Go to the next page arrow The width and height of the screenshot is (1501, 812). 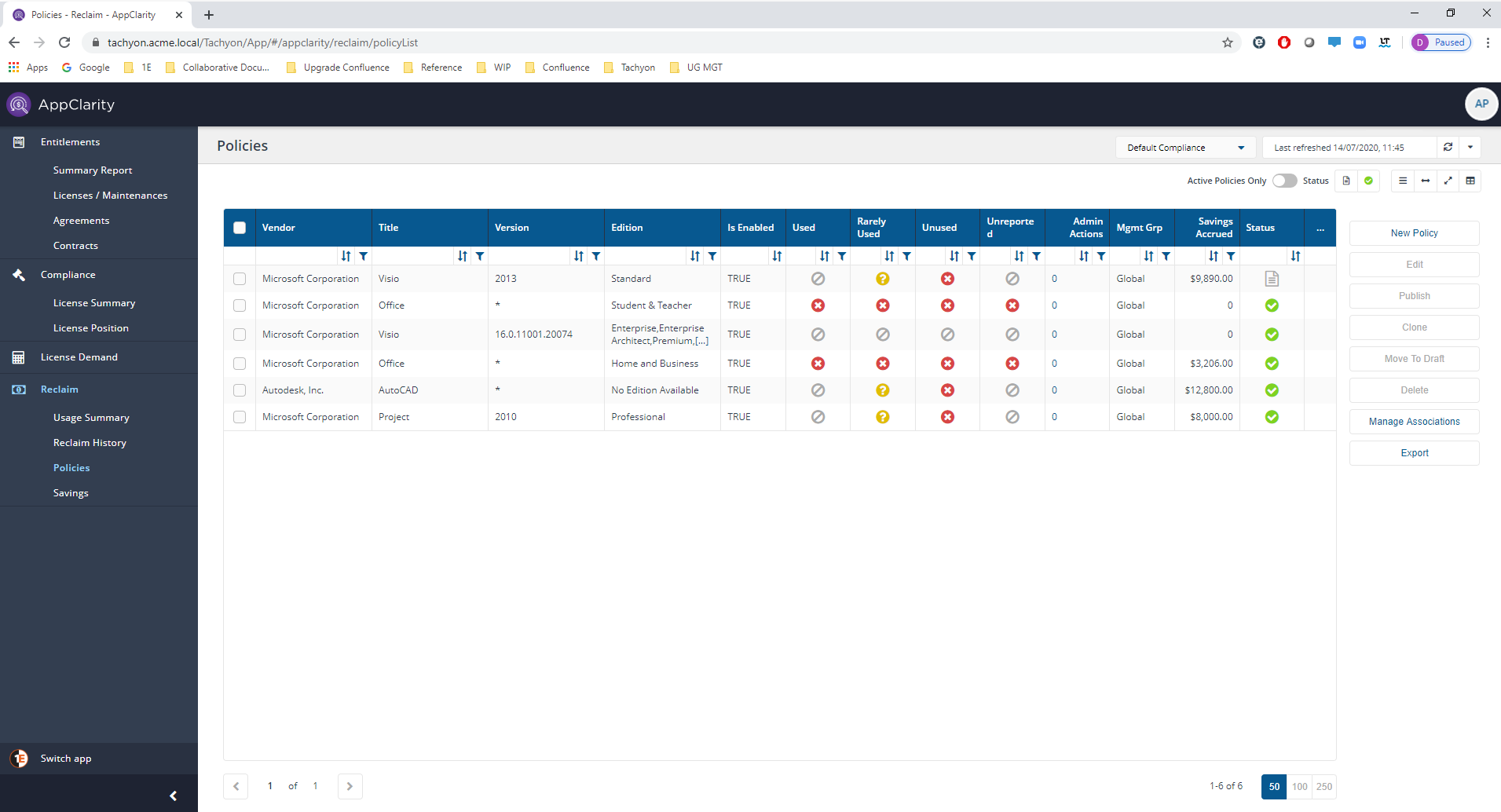click(350, 786)
